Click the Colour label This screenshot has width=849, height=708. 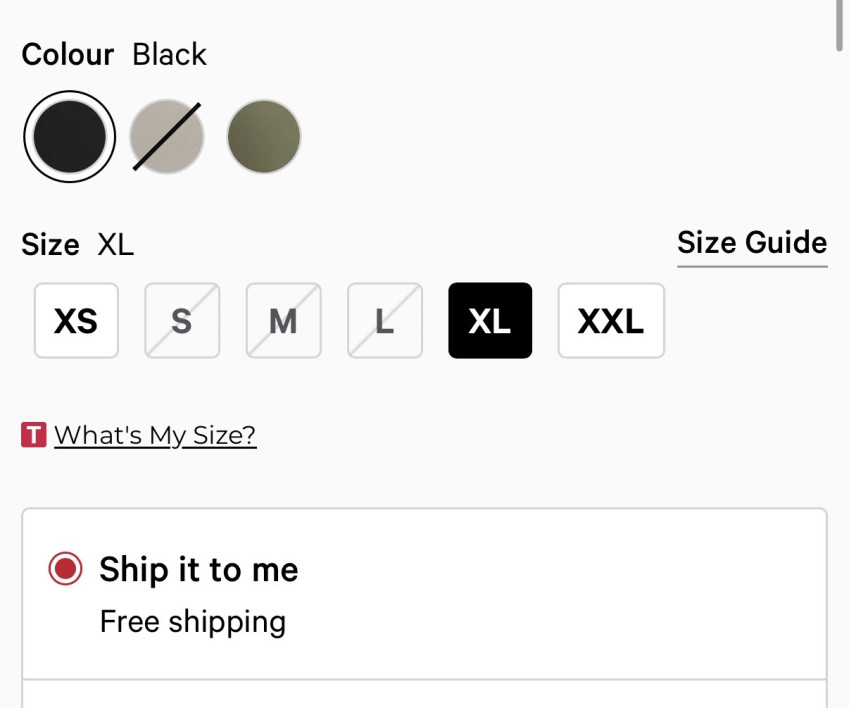click(x=68, y=54)
